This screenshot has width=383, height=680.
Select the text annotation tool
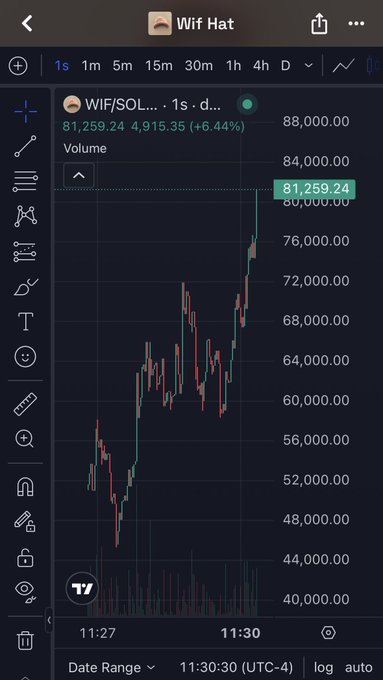click(26, 322)
